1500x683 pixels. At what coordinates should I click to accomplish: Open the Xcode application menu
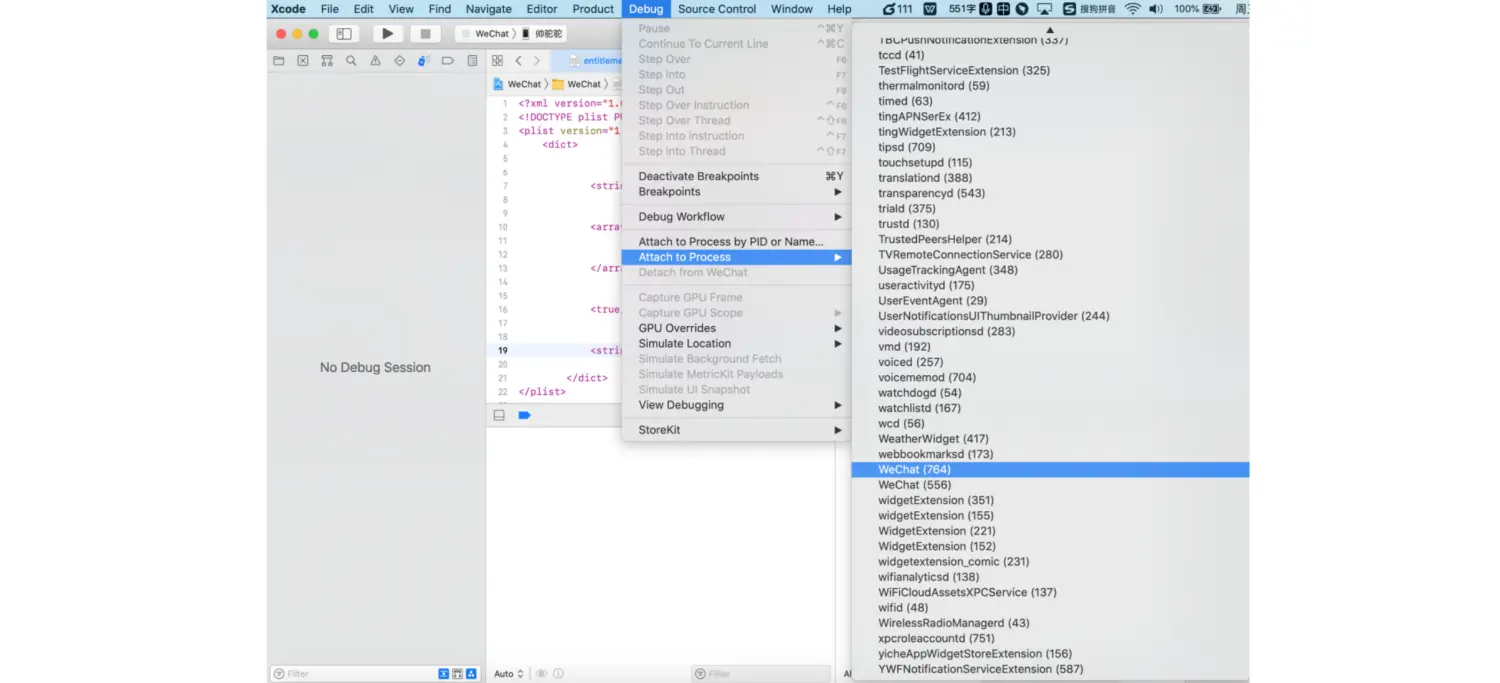[x=288, y=9]
